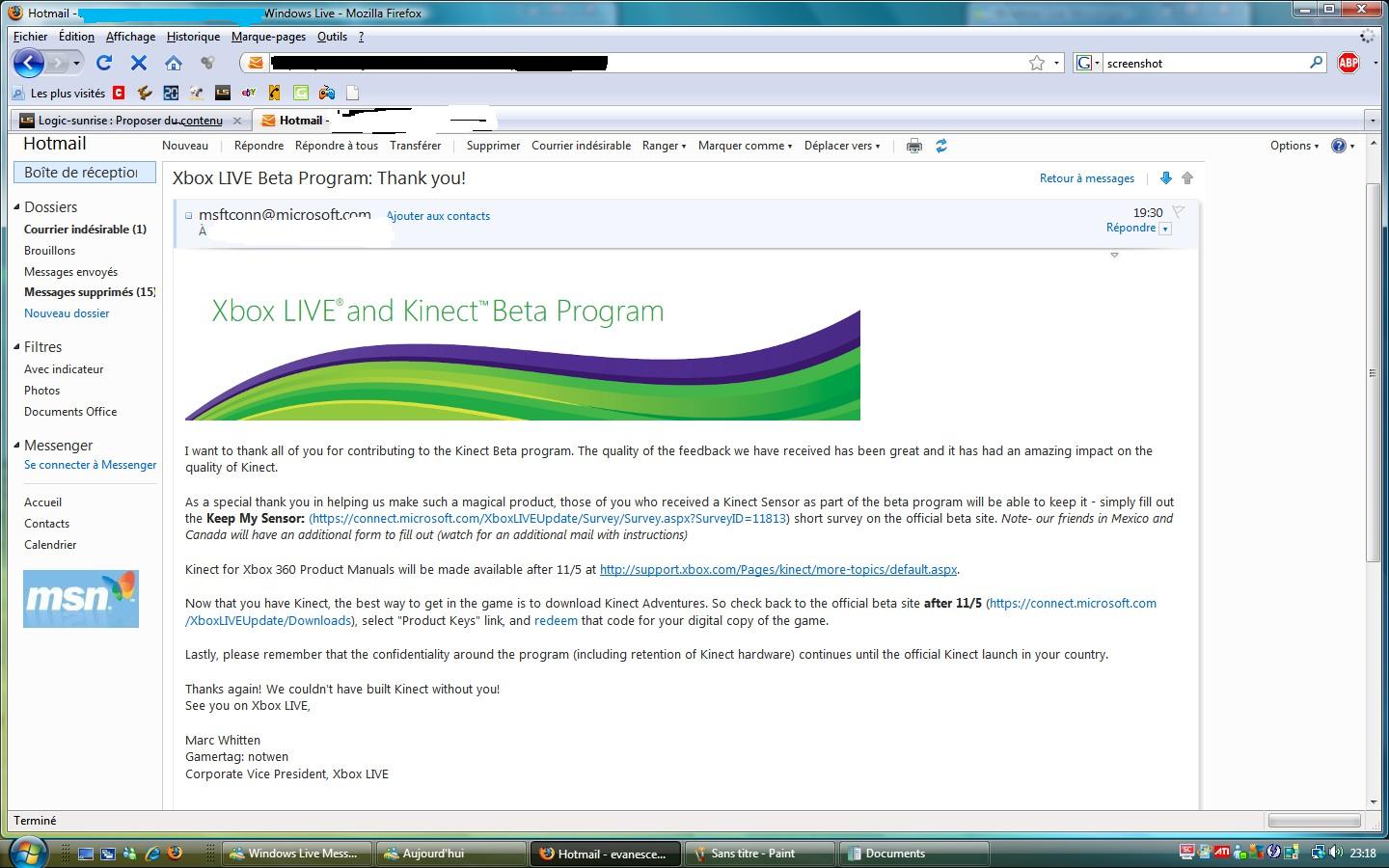Click Transférer to forward the message
The width and height of the screenshot is (1389, 868).
tap(416, 146)
